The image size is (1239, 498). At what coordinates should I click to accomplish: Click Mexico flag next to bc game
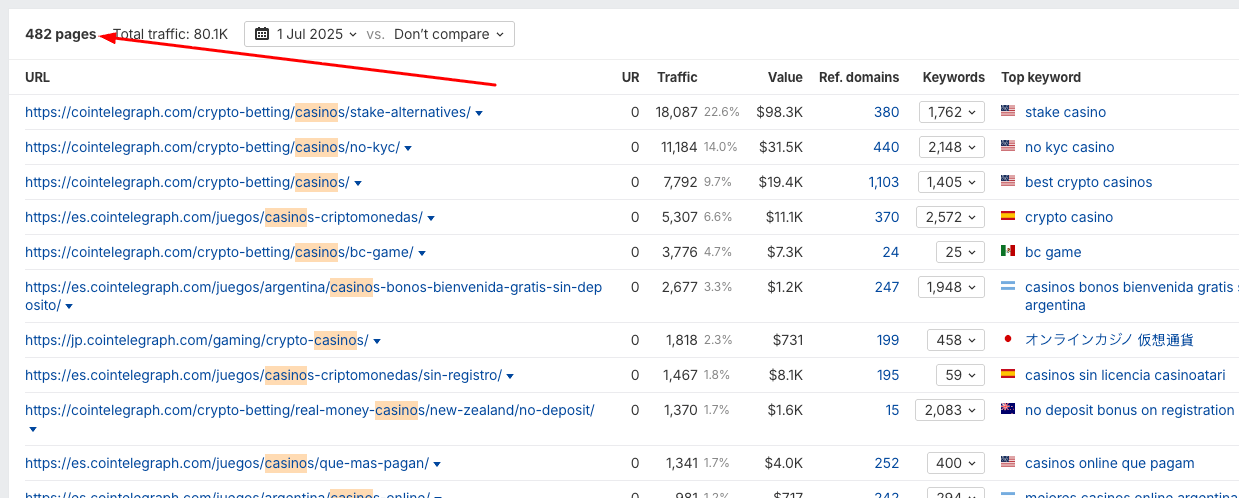[1008, 252]
